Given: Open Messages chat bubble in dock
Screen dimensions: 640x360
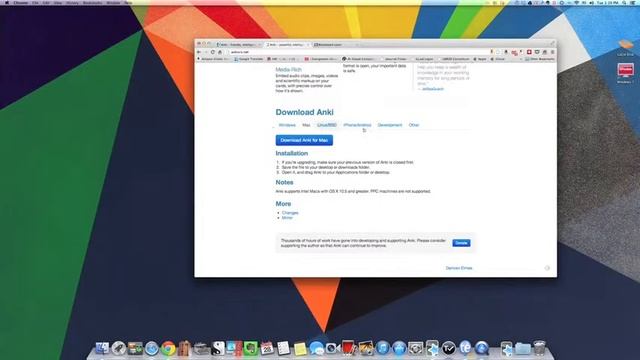Looking at the screenshot, I should click(x=316, y=348).
